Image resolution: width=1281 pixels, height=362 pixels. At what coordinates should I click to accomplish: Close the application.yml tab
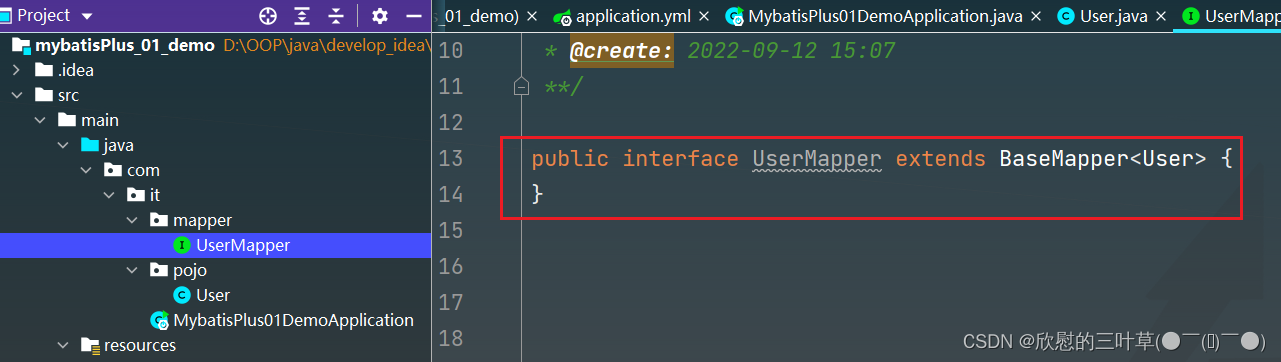pos(705,16)
